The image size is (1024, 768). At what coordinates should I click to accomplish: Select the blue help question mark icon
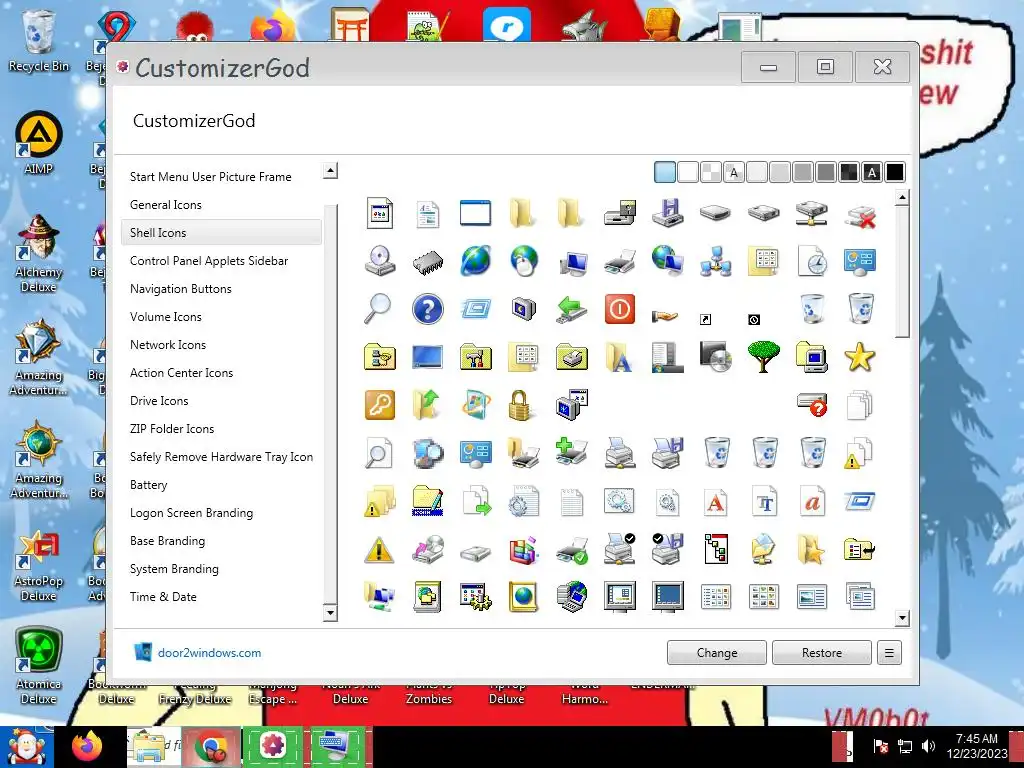tap(428, 309)
